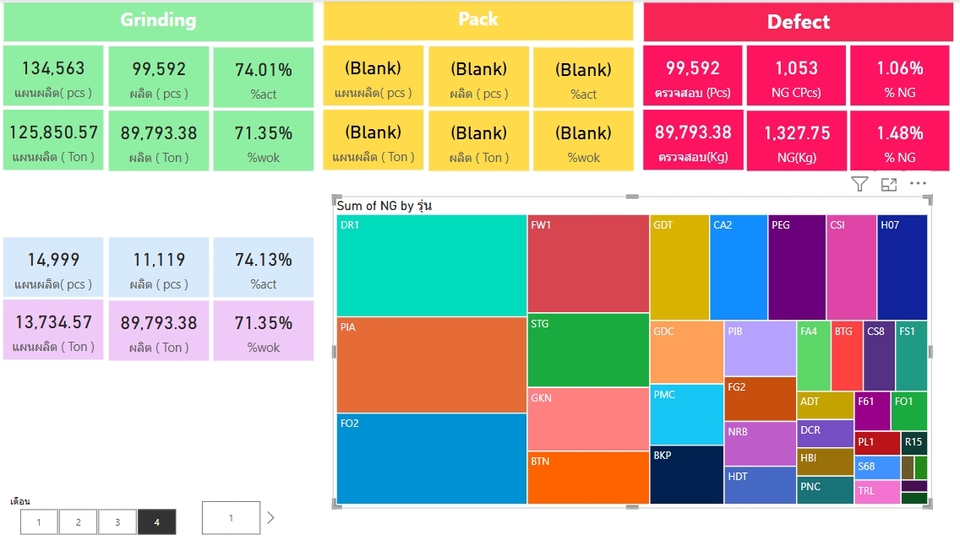Viewport: 960px width, 540px height.
Task: Open the treemap filter icon
Action: click(860, 184)
